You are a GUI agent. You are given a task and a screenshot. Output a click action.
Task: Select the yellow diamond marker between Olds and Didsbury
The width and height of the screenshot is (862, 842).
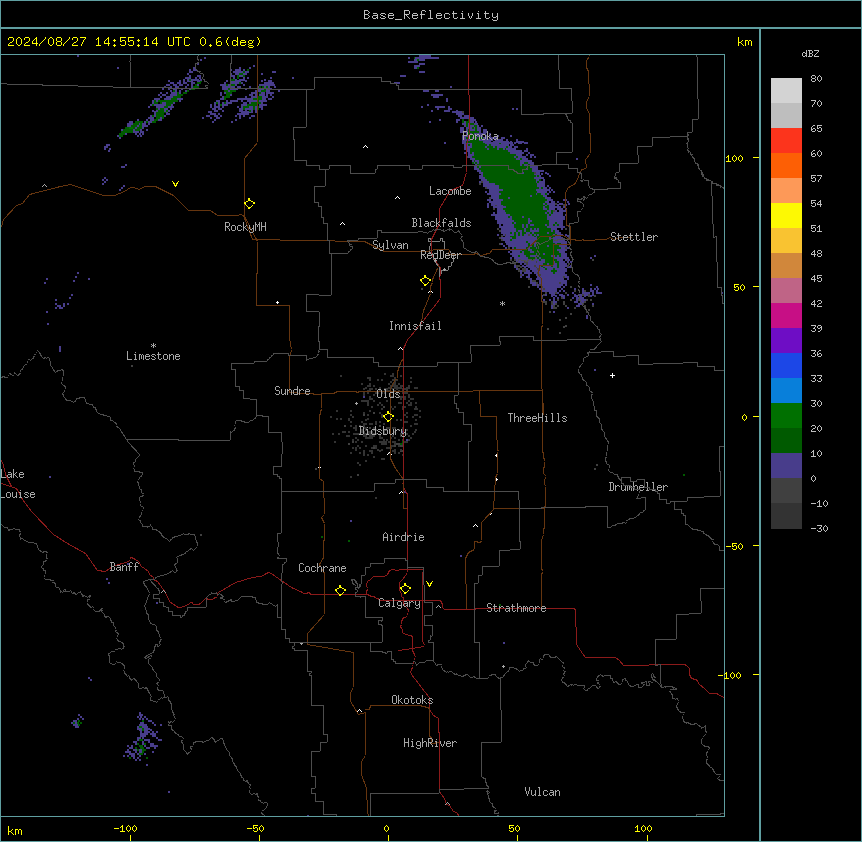point(388,417)
